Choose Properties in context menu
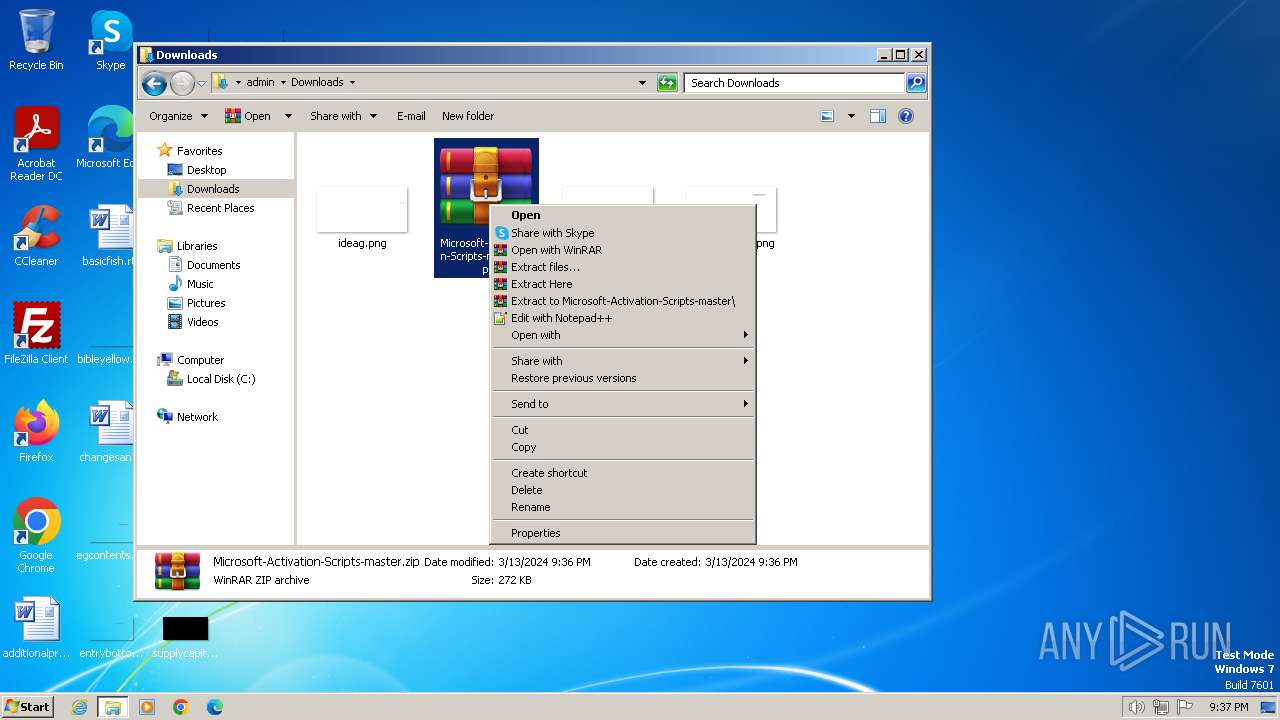Image resolution: width=1280 pixels, height=720 pixels. 622,533
